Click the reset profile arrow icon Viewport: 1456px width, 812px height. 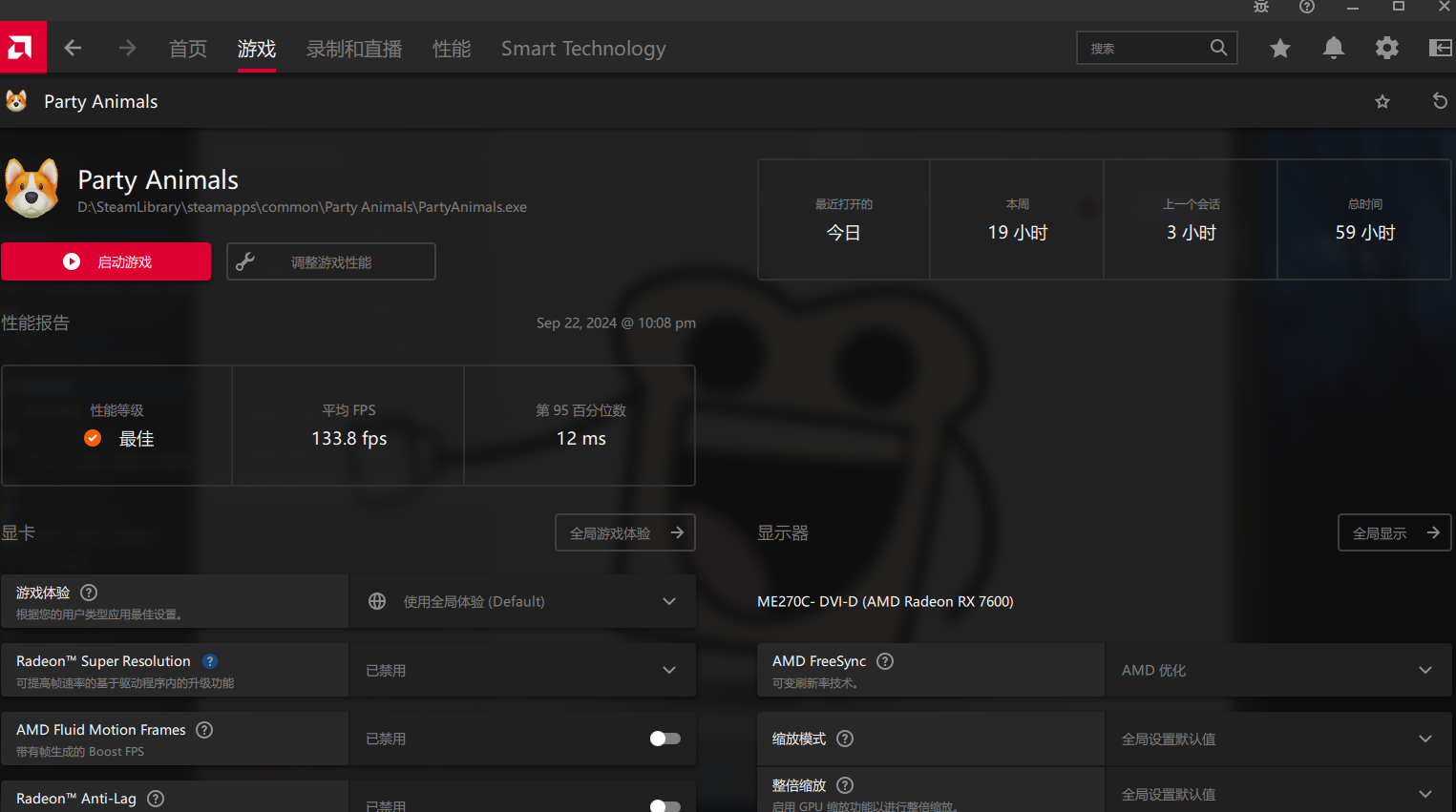(1440, 101)
